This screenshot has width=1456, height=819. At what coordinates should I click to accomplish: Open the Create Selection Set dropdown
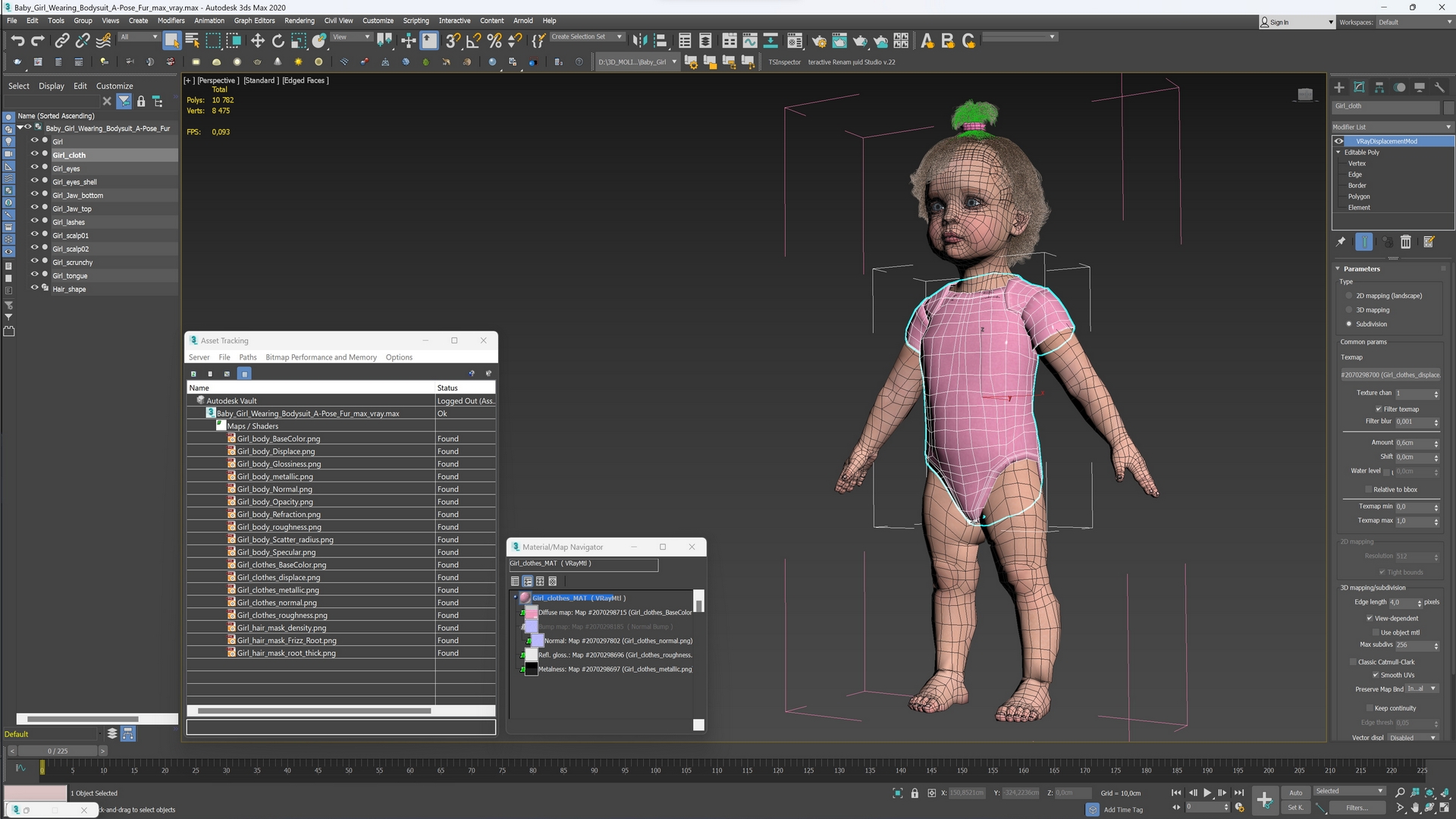click(586, 36)
